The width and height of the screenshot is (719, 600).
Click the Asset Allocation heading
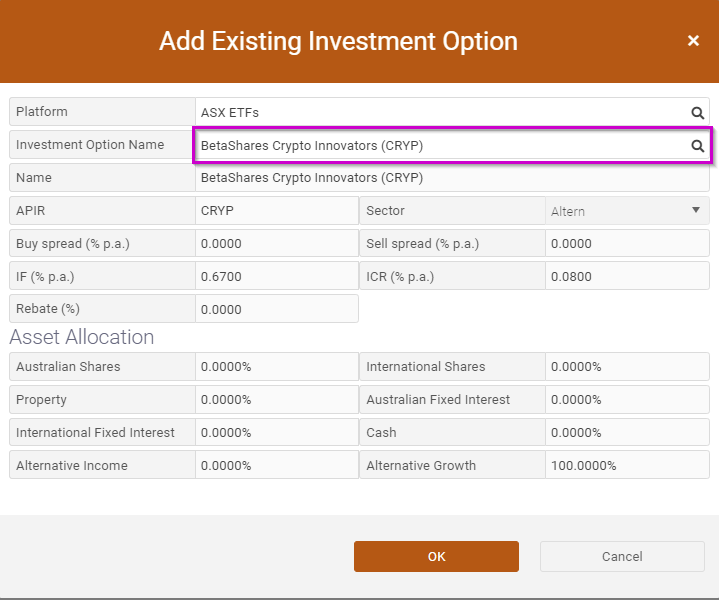point(82,337)
